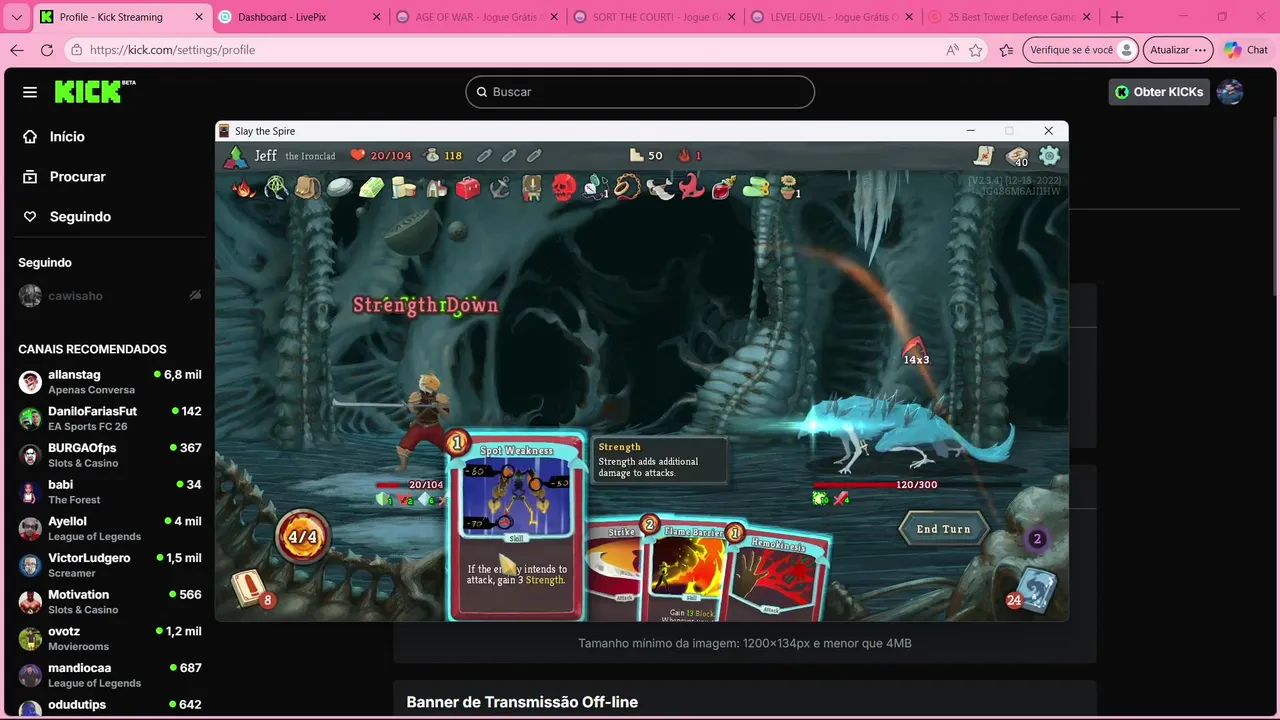Click the green crystal relic
1280x720 pixels.
tap(372, 187)
